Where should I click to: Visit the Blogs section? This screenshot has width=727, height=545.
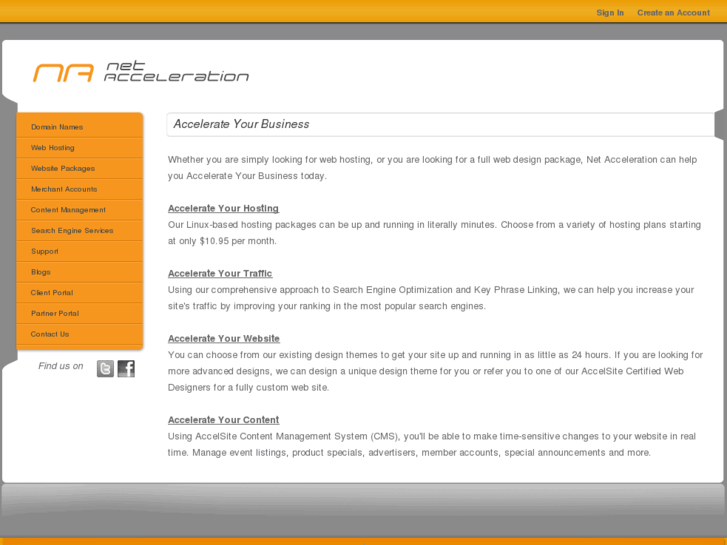pyautogui.click(x=80, y=272)
